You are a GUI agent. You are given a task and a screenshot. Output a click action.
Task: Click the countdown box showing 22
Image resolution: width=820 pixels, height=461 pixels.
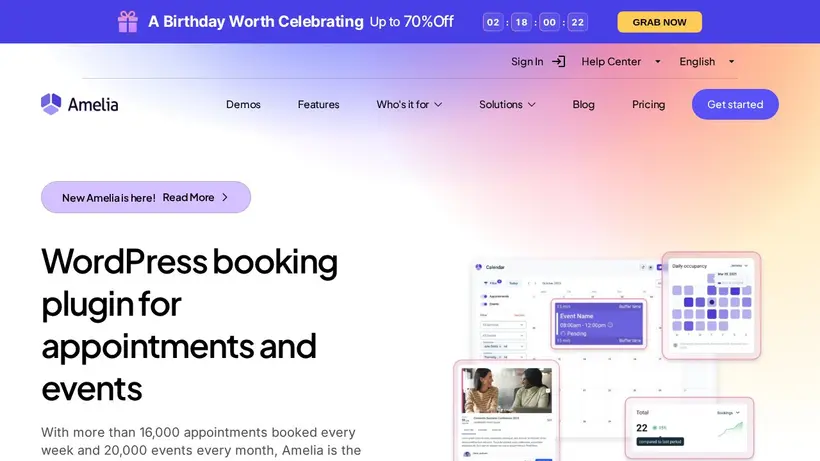click(577, 22)
